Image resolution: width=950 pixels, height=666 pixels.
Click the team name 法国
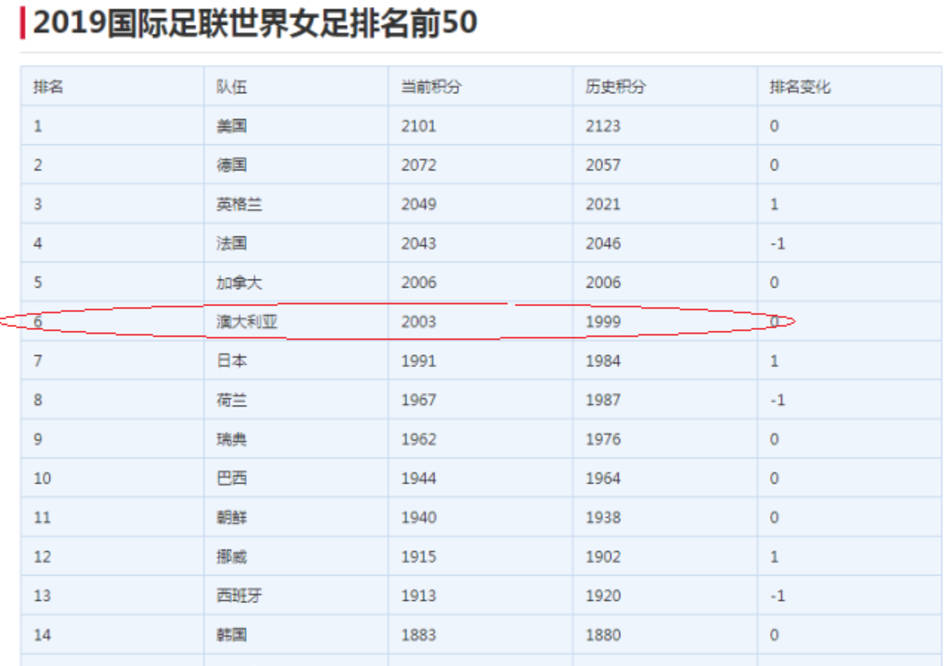[x=231, y=244]
